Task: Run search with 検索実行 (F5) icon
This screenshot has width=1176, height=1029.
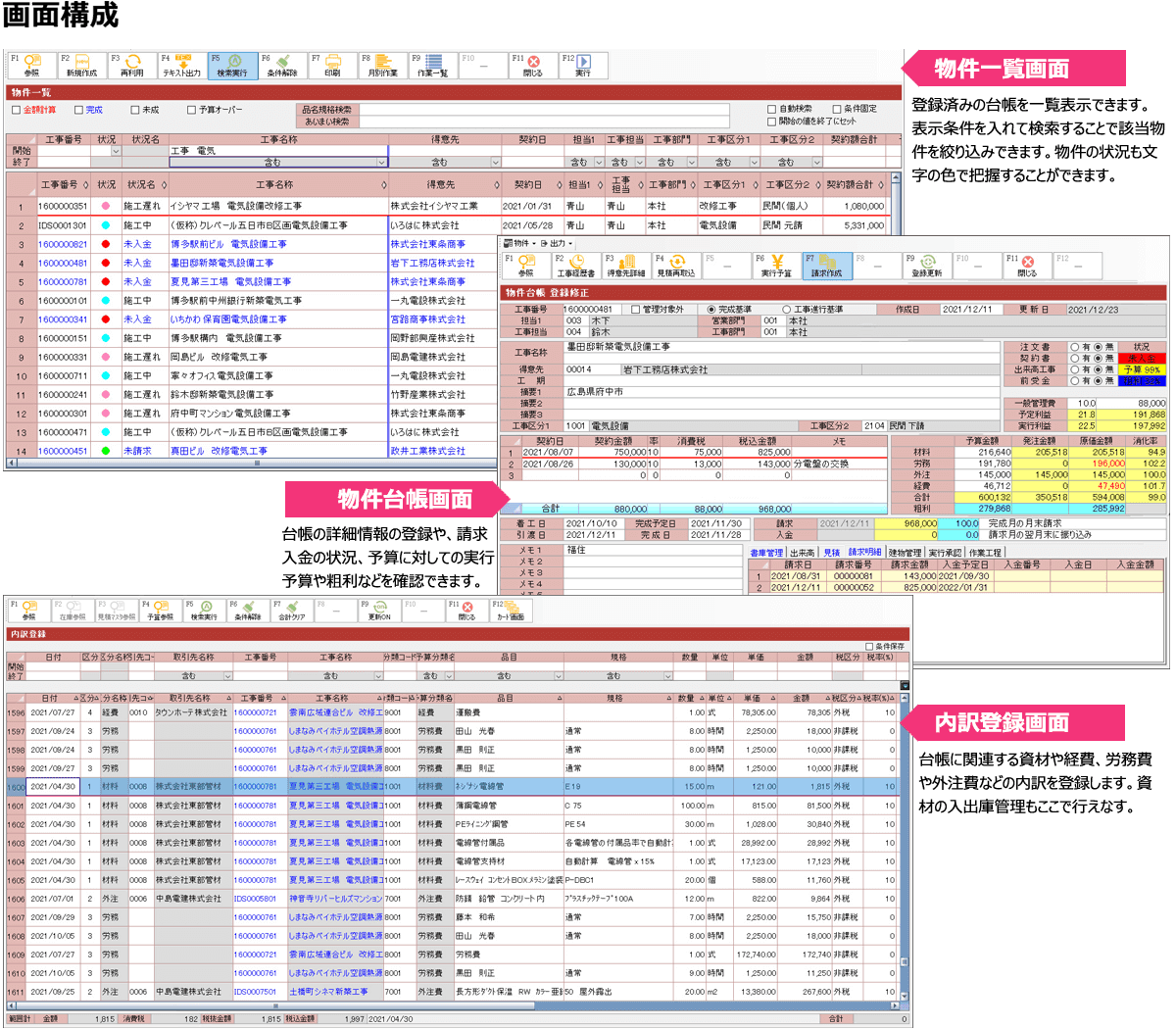Action: pyautogui.click(x=232, y=65)
